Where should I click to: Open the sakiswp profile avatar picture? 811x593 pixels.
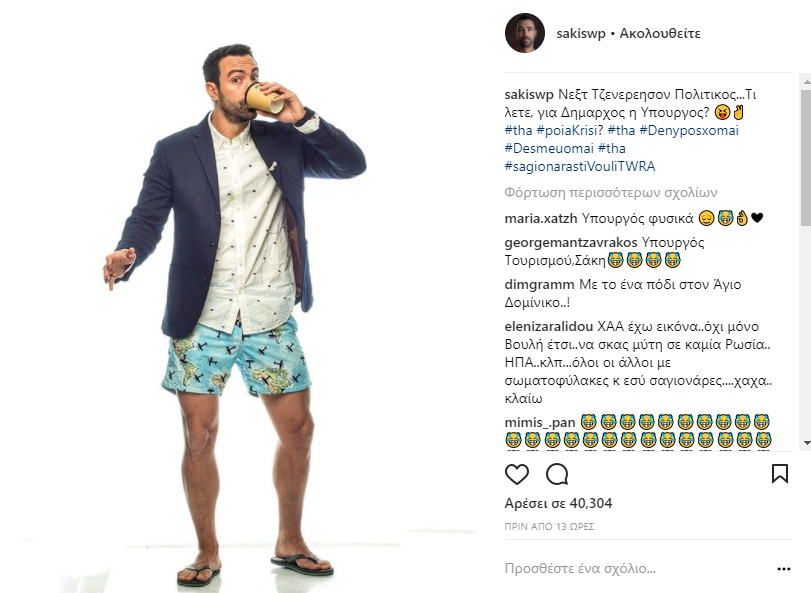(524, 33)
